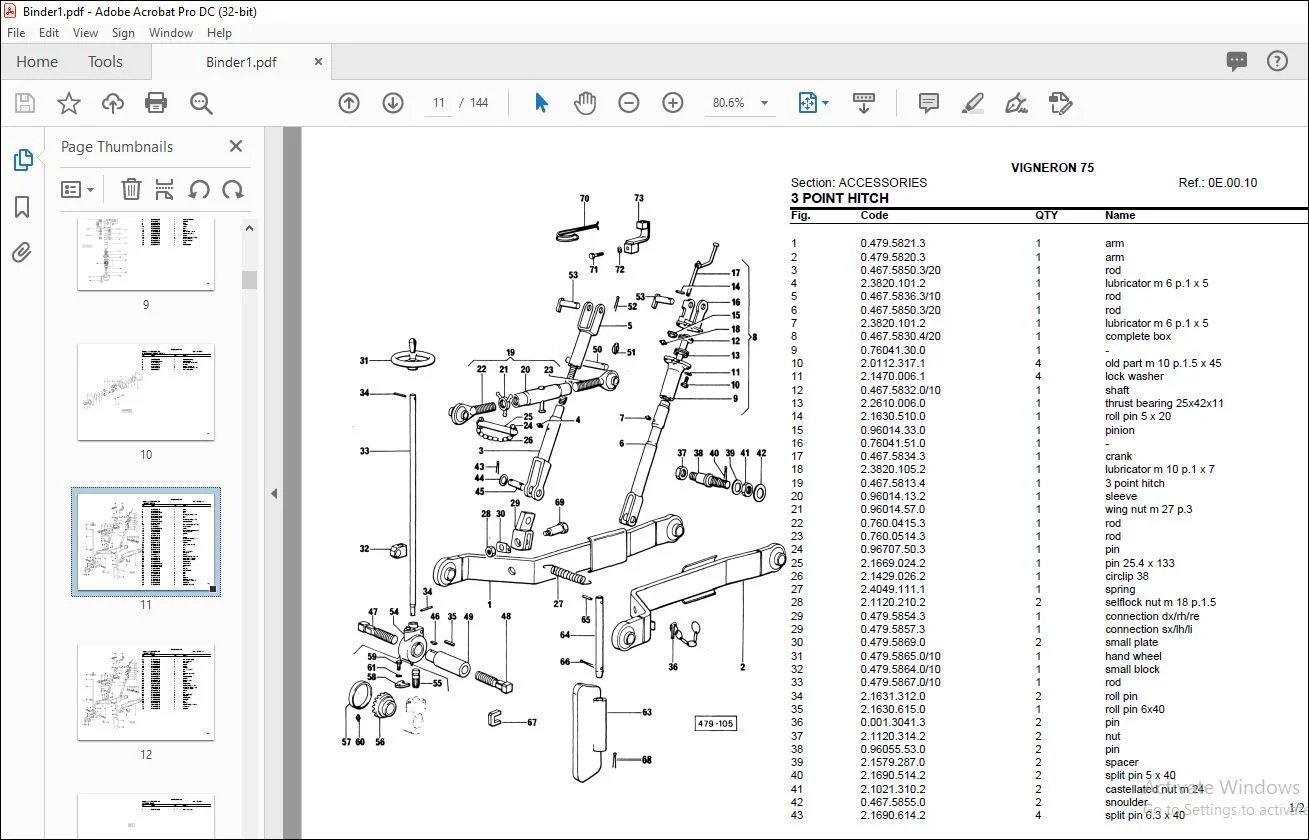This screenshot has height=840, width=1309.
Task: Click the '3 POINT HITCH' title text
Action: 839,198
